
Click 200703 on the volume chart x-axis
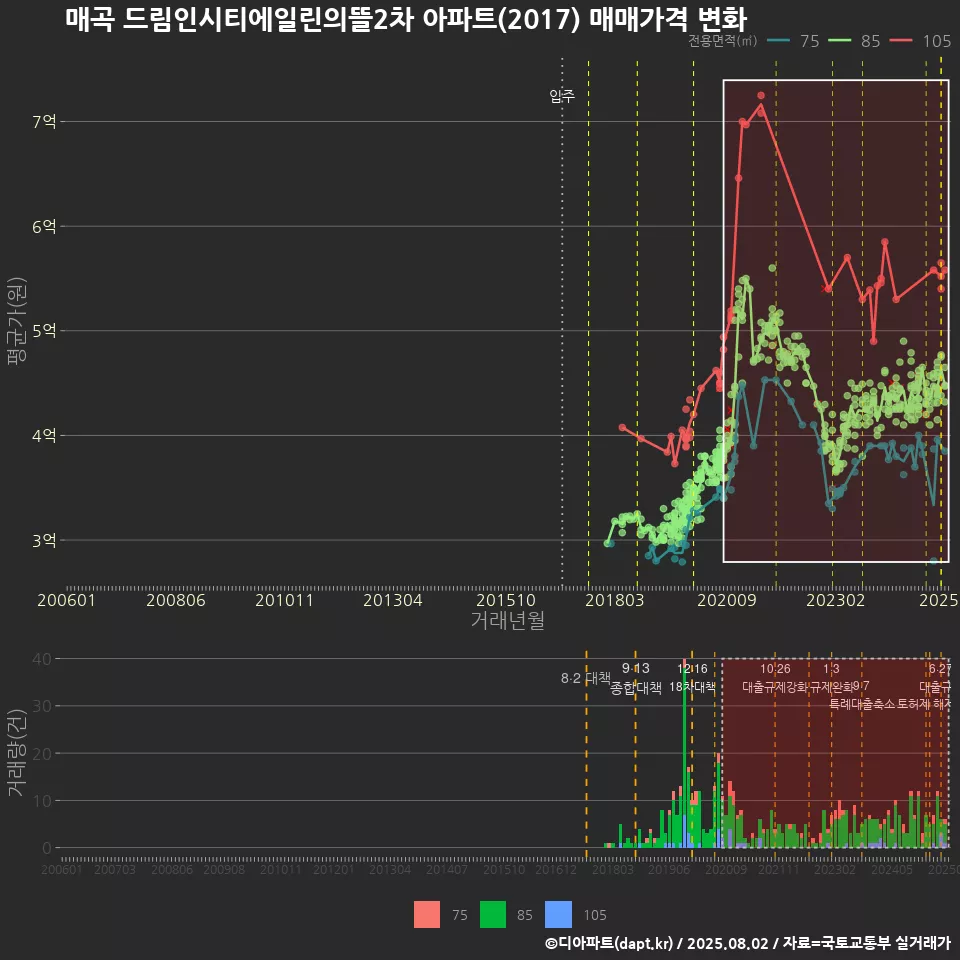click(x=114, y=869)
